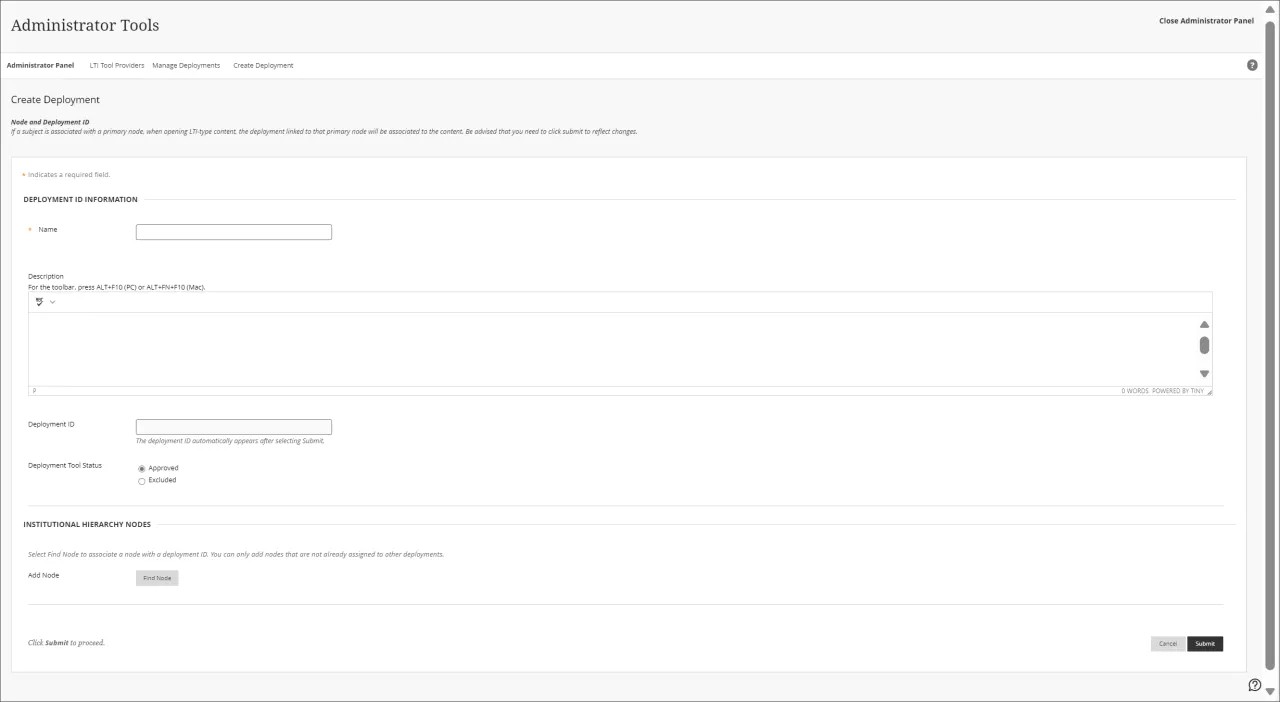Click the editor scrollbar thumb

1204,345
